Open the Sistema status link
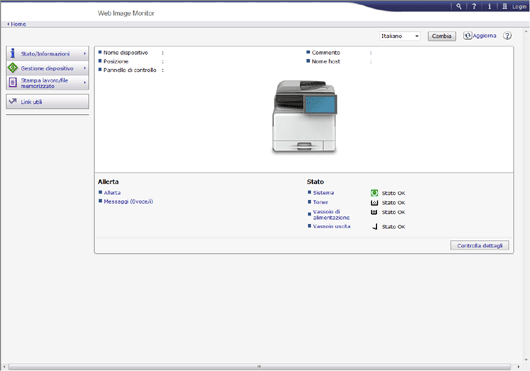 pyautogui.click(x=323, y=193)
